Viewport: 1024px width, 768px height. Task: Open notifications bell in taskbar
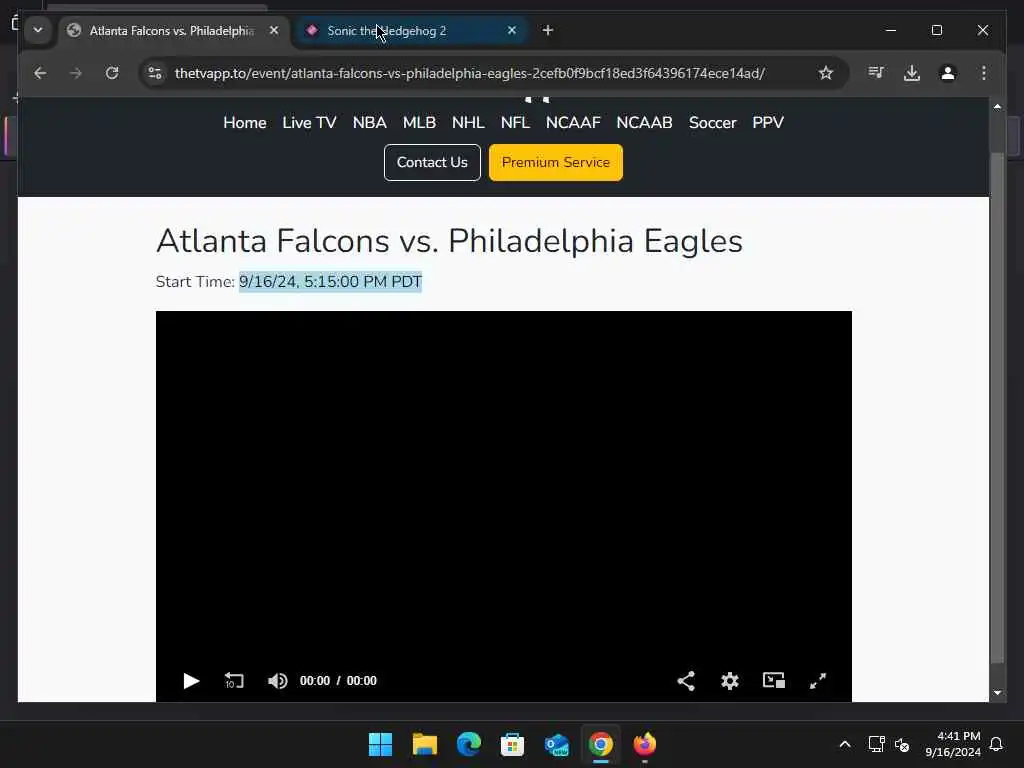[996, 744]
